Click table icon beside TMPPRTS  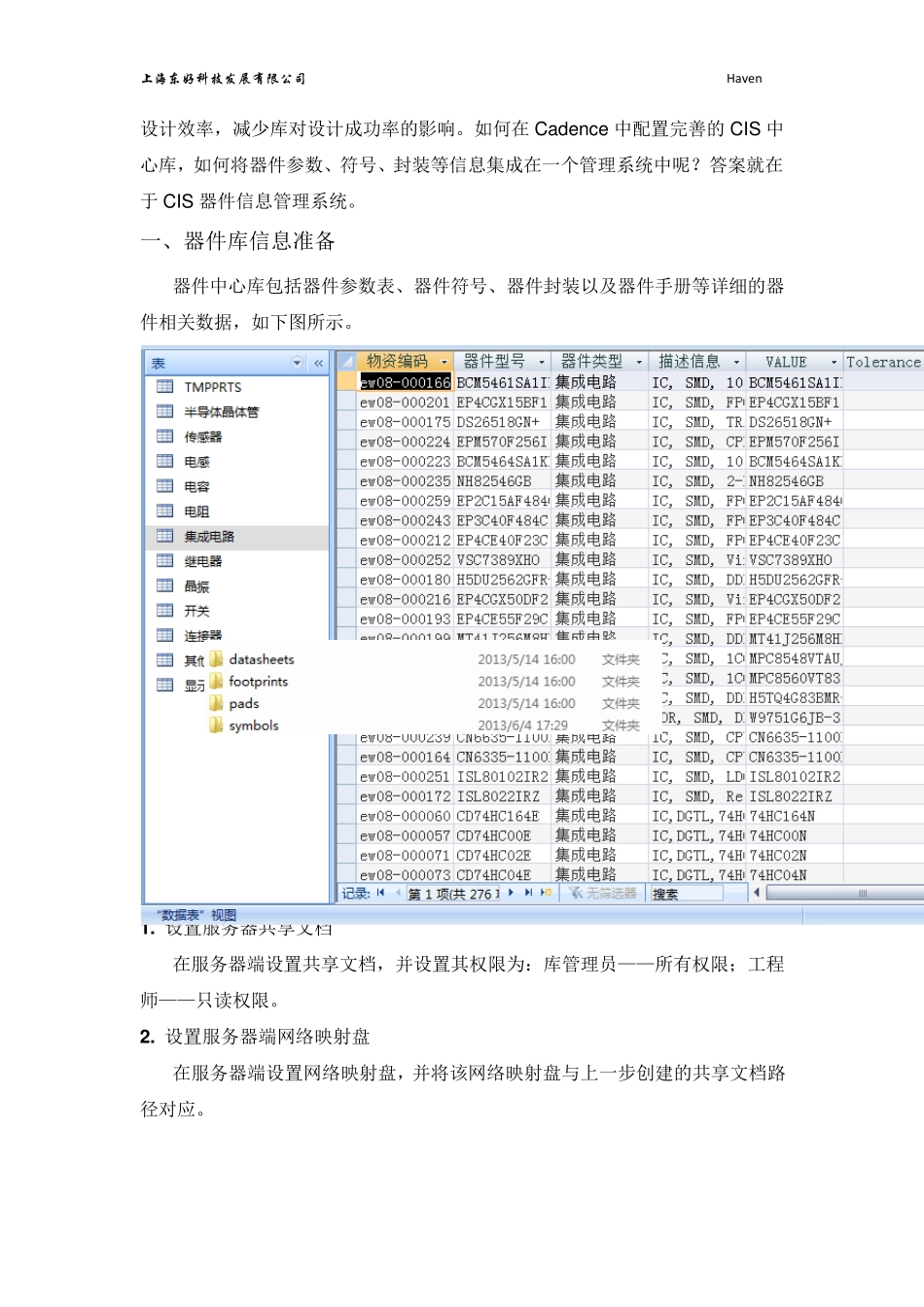pyautogui.click(x=165, y=386)
